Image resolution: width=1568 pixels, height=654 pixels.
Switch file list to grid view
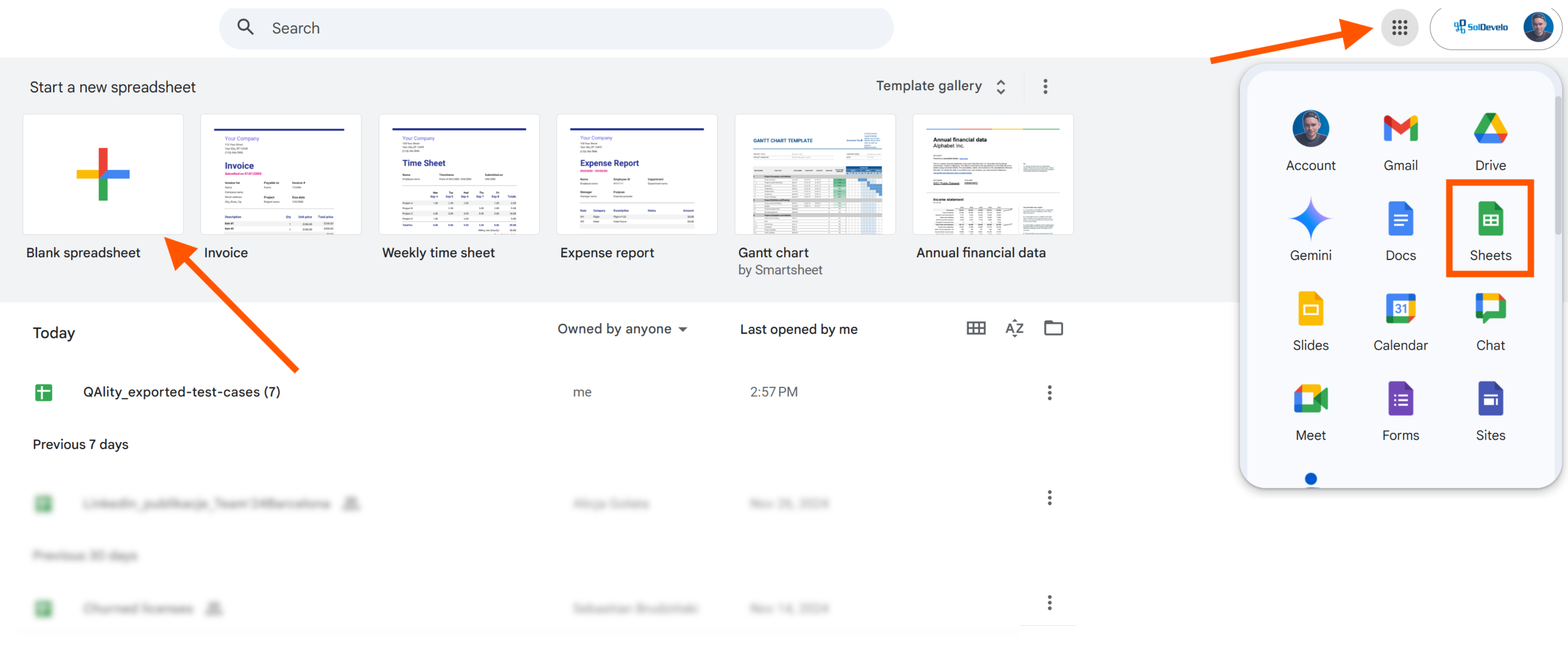[x=976, y=328]
